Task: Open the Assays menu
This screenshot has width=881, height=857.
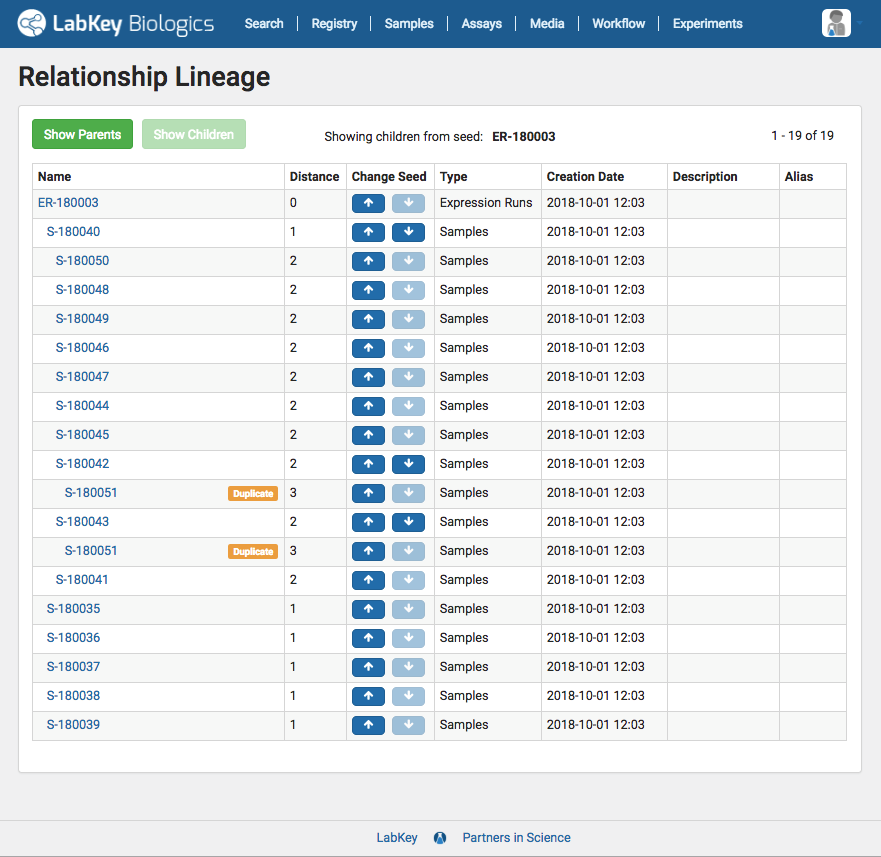Action: coord(482,24)
